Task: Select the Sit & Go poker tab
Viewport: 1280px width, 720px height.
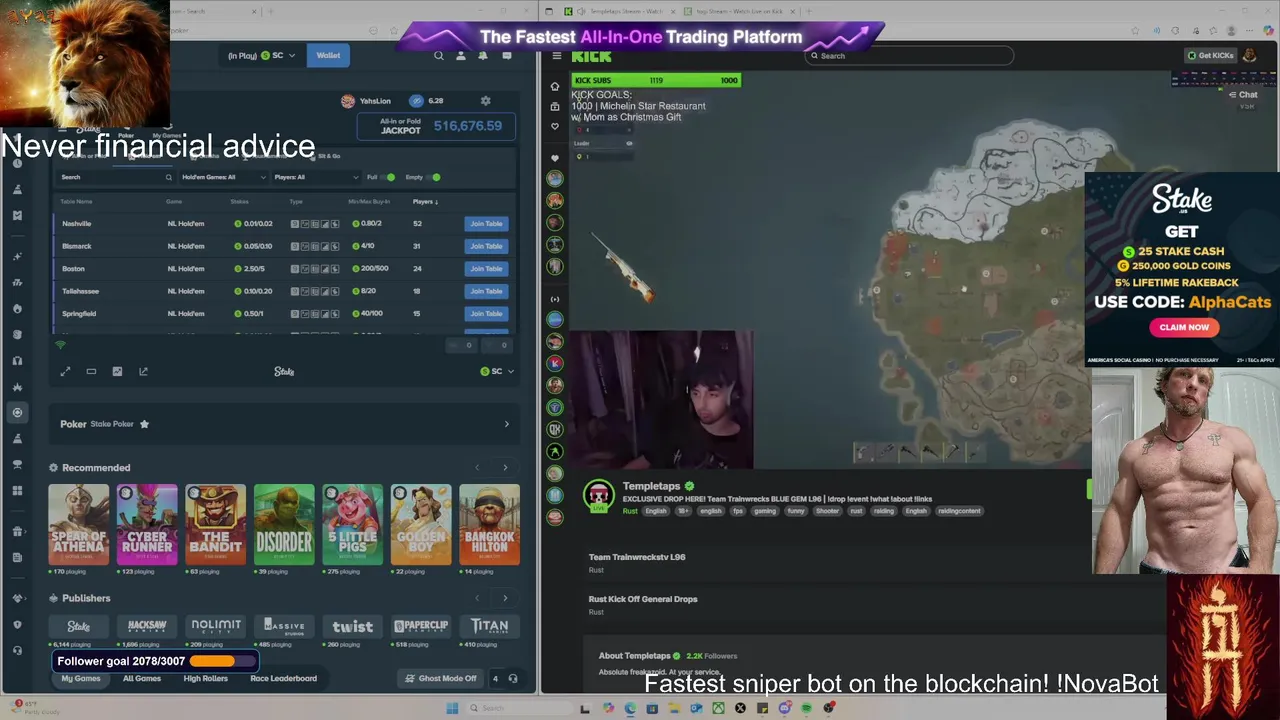Action: point(329,156)
